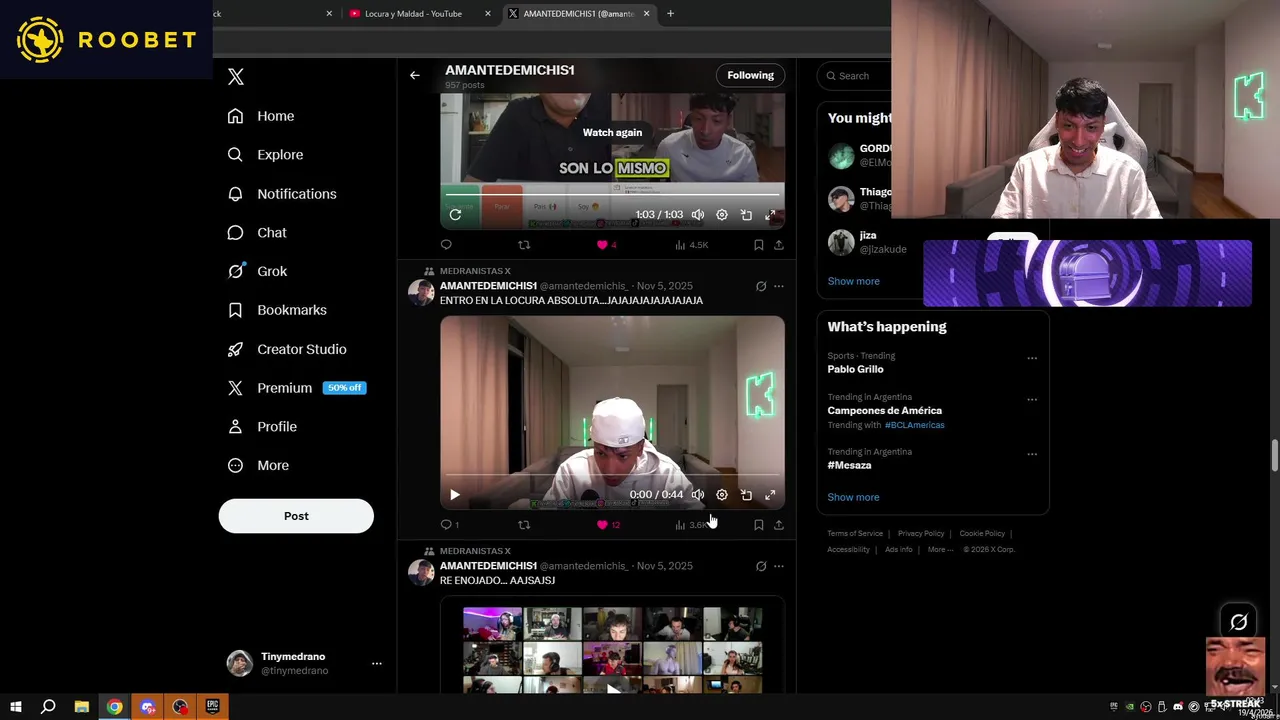Open more options on LOCURA ABSOLUTA post
Screen dimensions: 1280x720
tap(779, 286)
